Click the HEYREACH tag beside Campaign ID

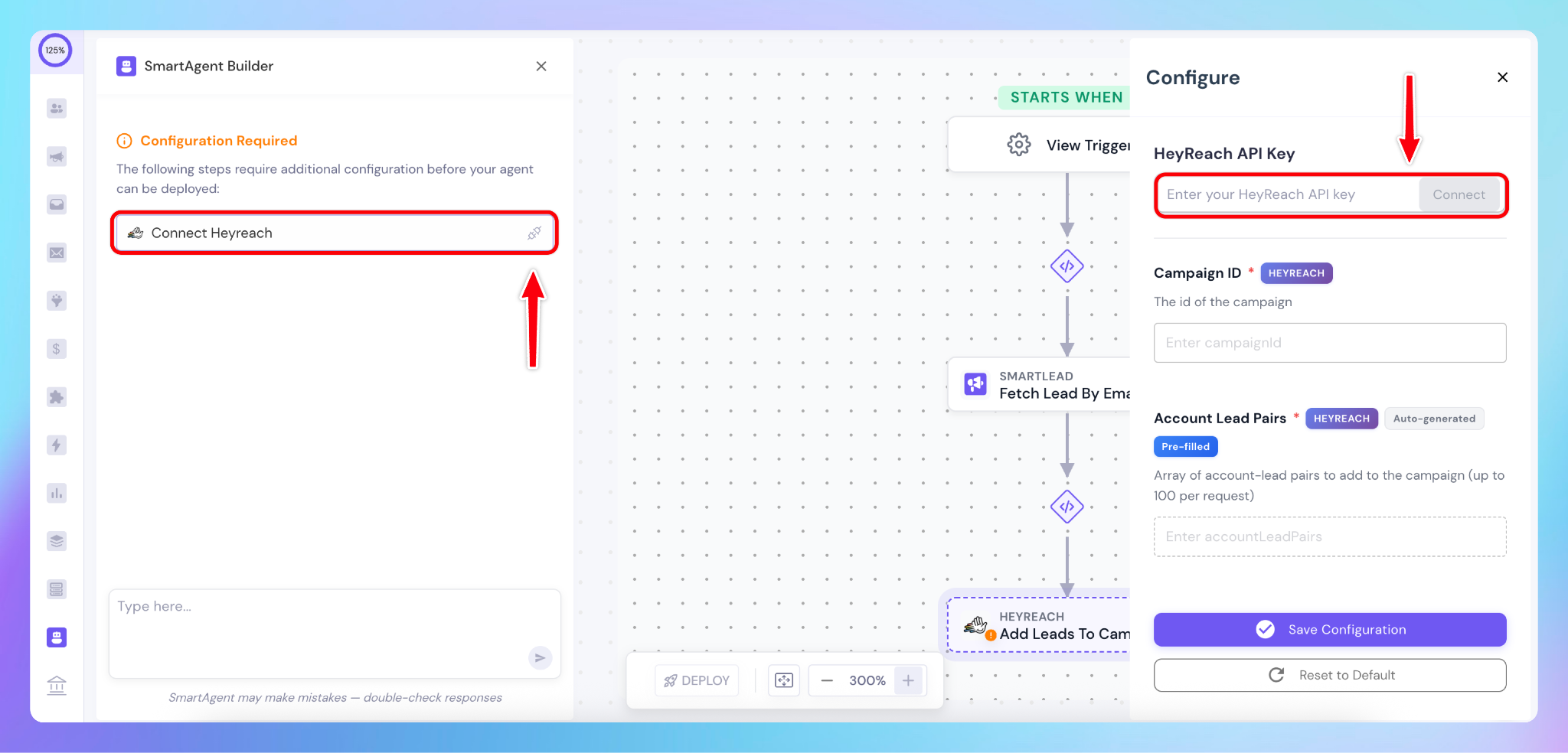coord(1296,273)
